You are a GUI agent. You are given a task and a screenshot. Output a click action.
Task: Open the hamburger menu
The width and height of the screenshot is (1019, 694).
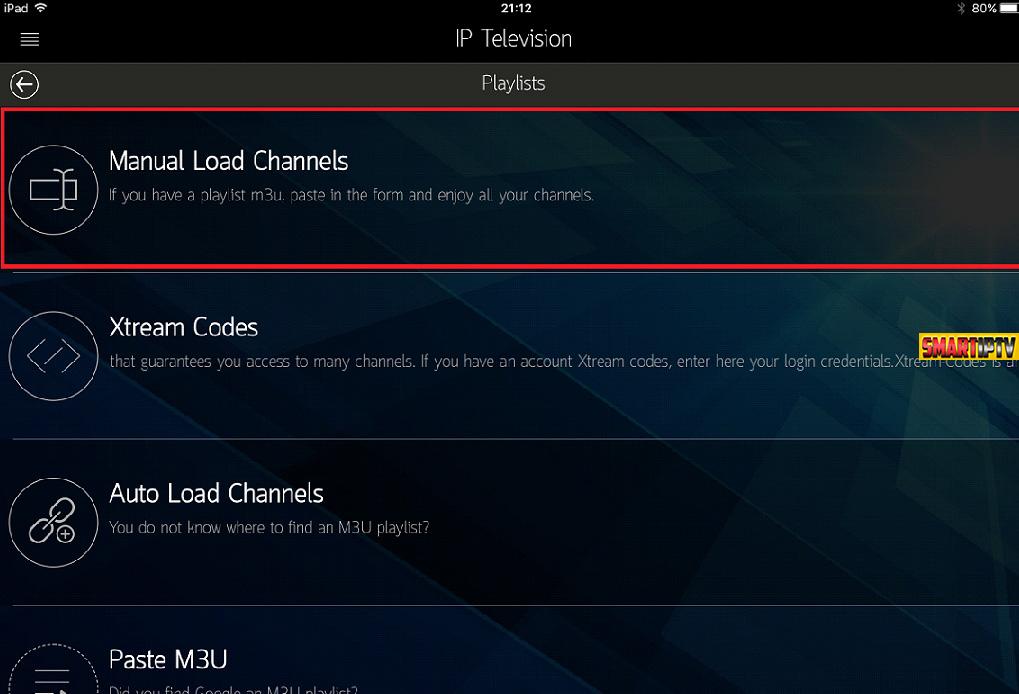[x=30, y=40]
